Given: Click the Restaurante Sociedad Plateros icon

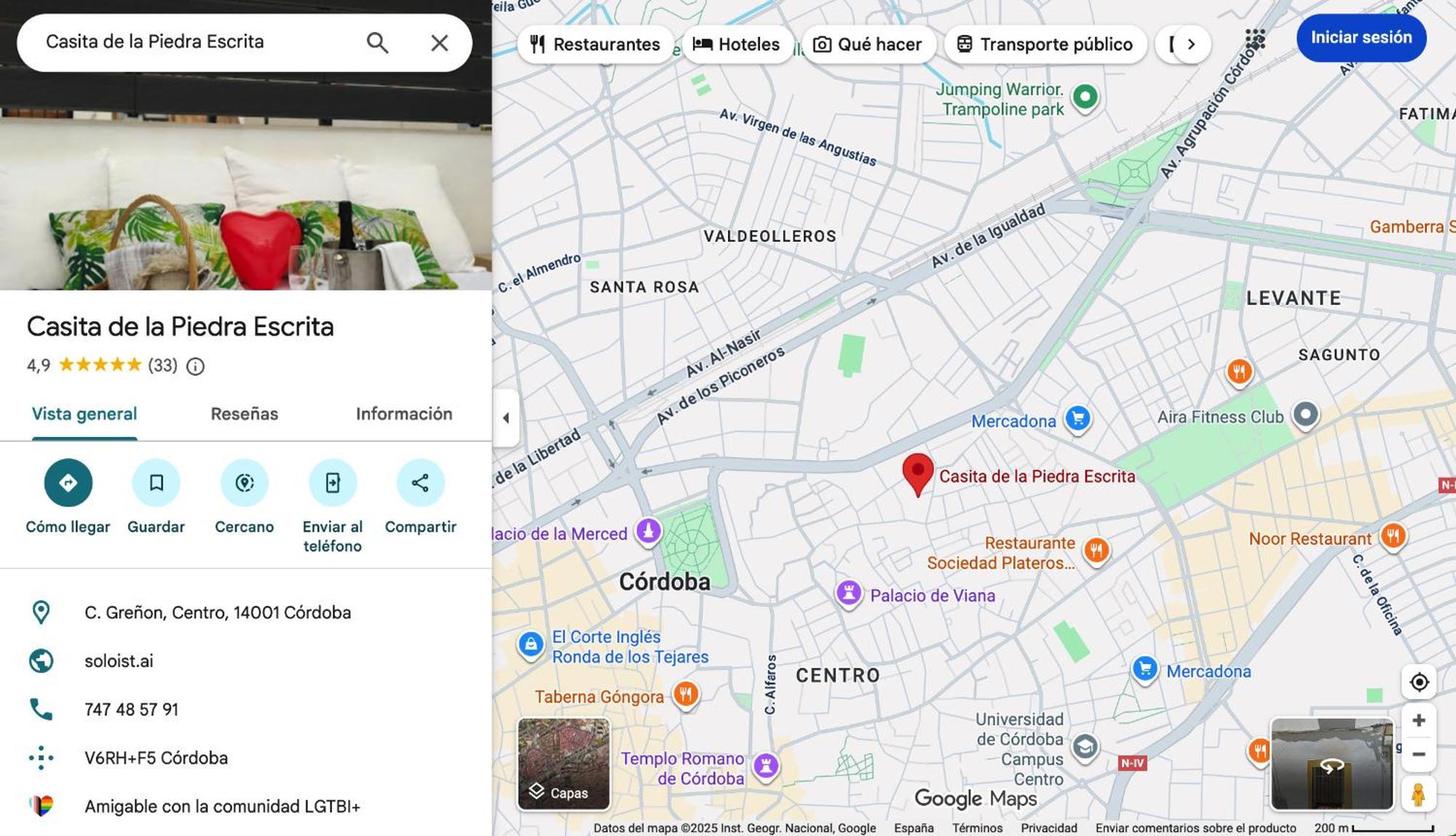Looking at the screenshot, I should (x=1096, y=551).
